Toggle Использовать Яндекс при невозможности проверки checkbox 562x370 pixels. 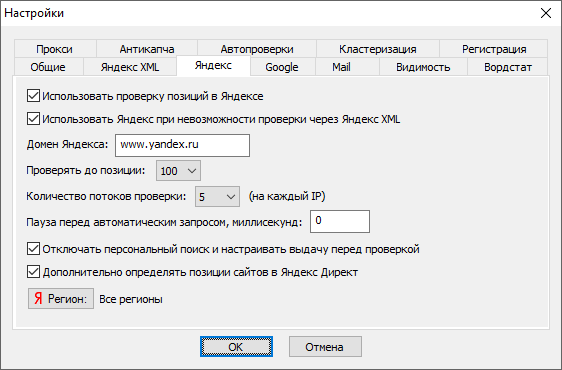(x=33, y=119)
